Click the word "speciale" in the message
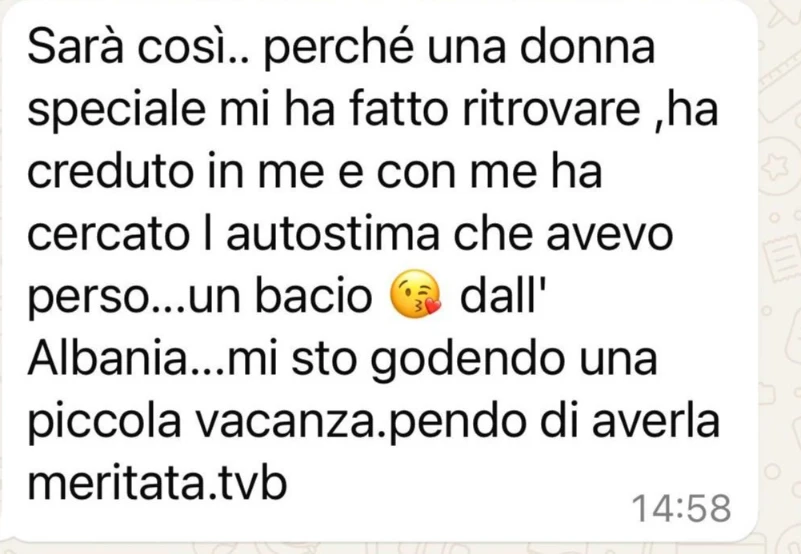The height and width of the screenshot is (554, 801). 116,111
